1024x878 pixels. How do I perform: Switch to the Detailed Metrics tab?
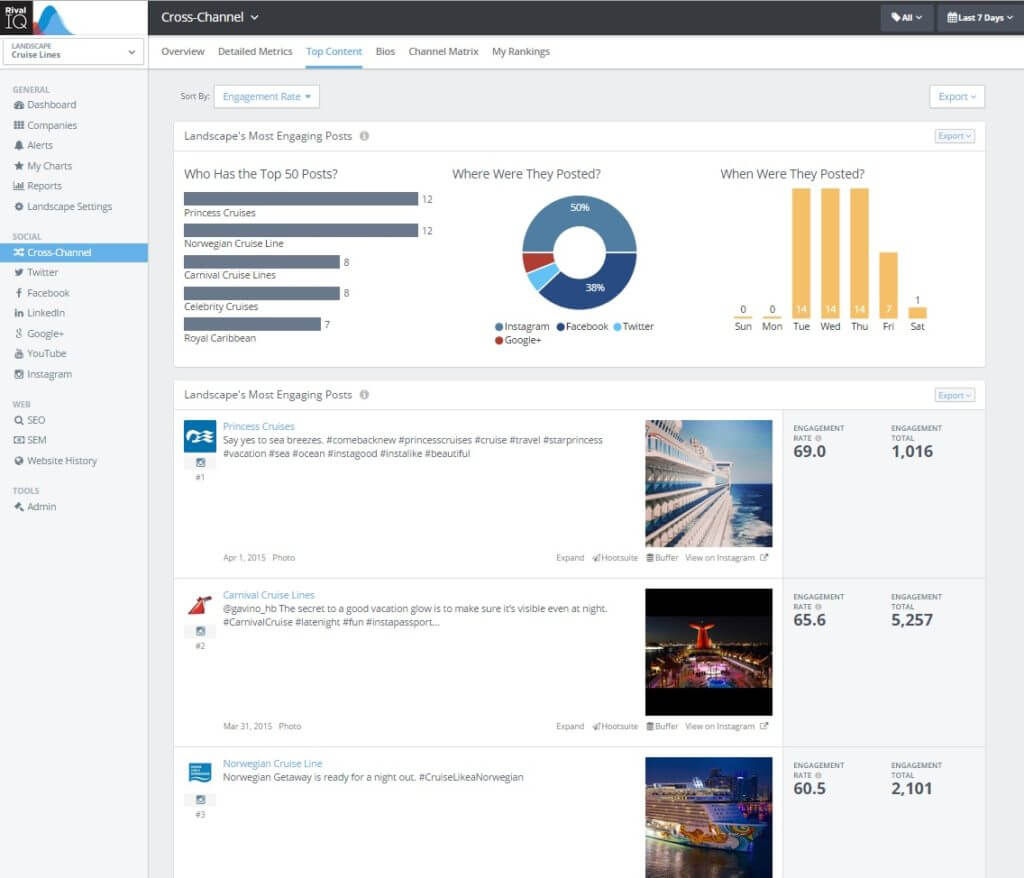click(x=255, y=52)
